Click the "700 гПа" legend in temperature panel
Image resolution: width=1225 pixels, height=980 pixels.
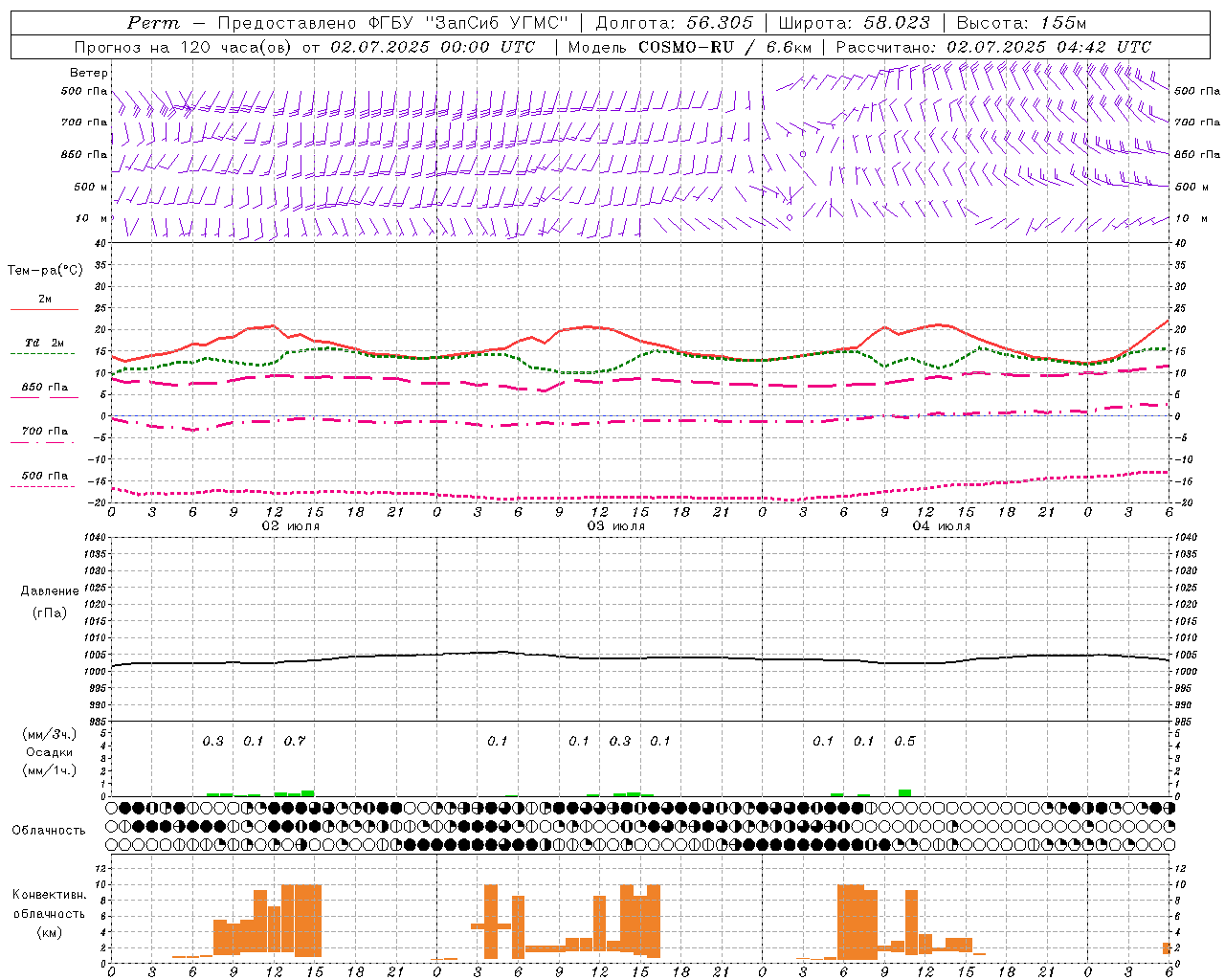[44, 432]
